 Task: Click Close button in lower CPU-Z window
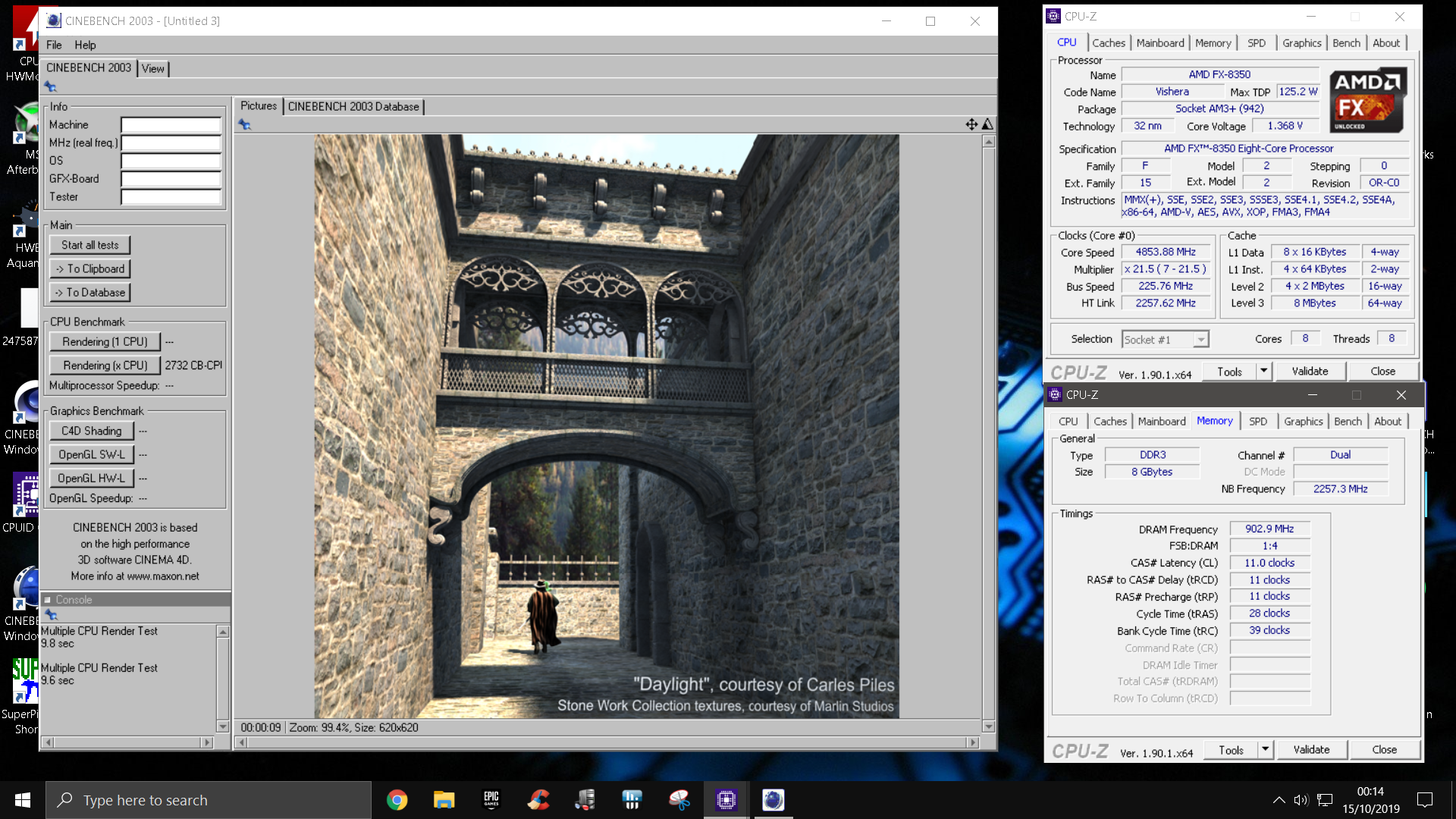pos(1384,749)
